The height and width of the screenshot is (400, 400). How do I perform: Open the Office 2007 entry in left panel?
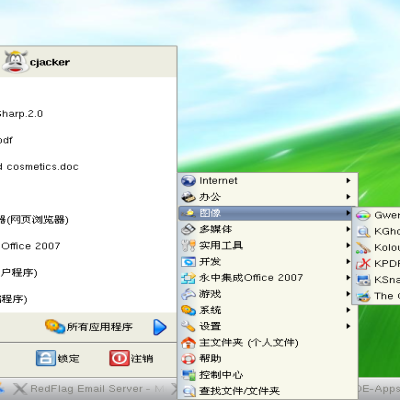pyautogui.click(x=30, y=246)
